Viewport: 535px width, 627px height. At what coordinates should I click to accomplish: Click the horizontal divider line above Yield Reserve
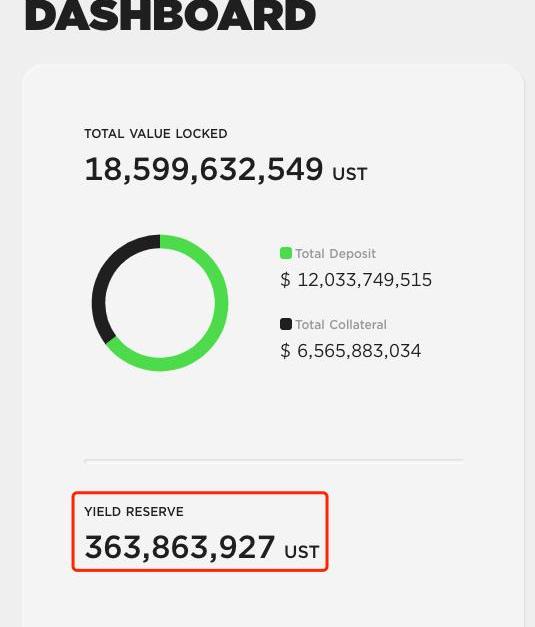click(x=274, y=460)
